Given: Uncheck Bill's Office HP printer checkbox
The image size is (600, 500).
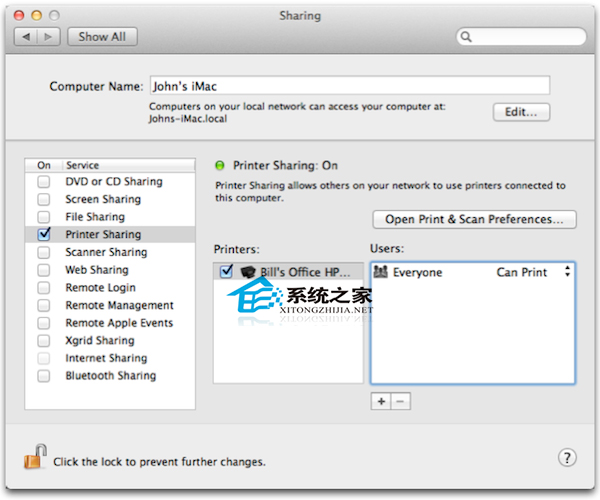Looking at the screenshot, I should tap(226, 271).
